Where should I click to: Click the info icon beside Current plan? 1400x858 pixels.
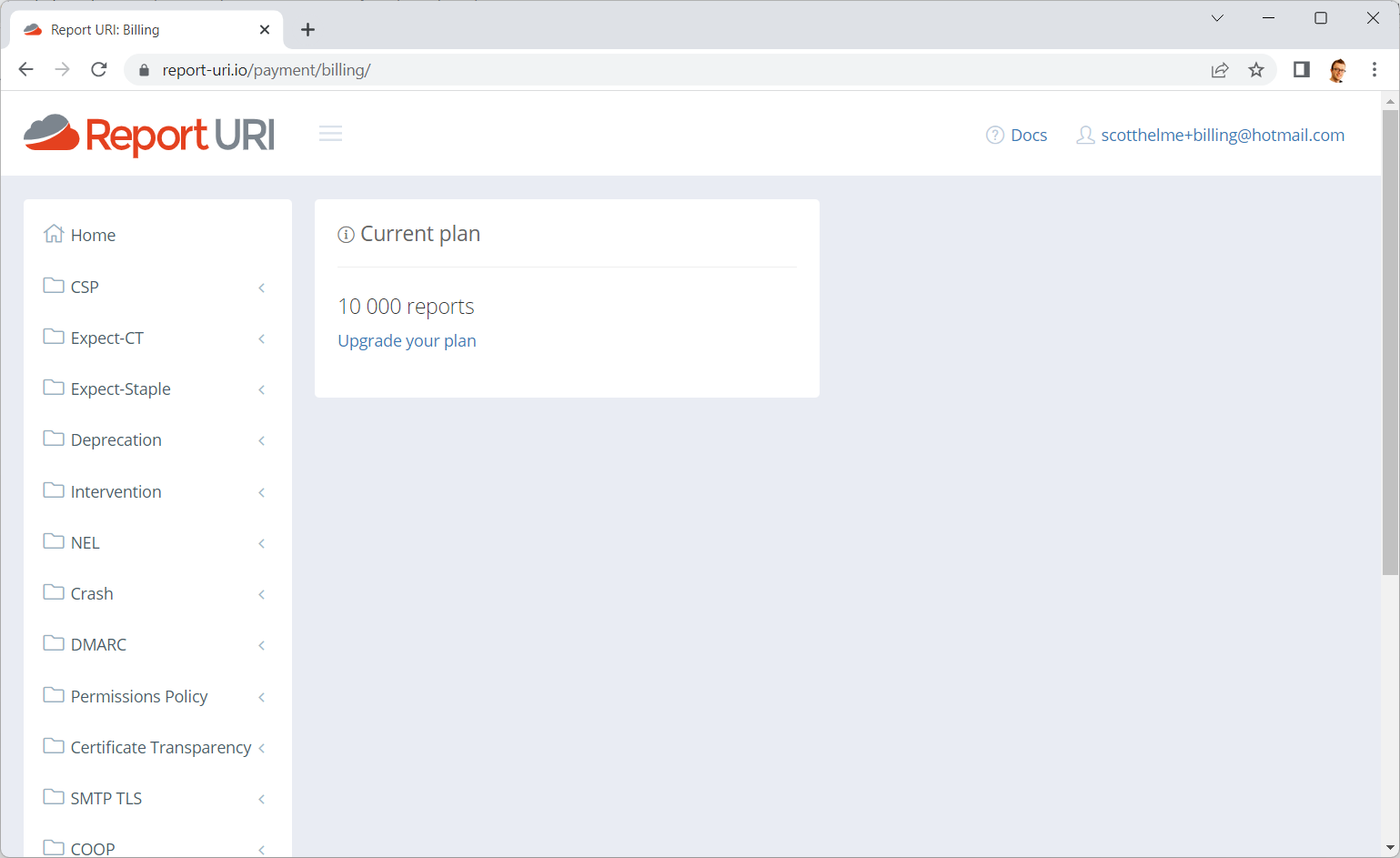tap(346, 235)
